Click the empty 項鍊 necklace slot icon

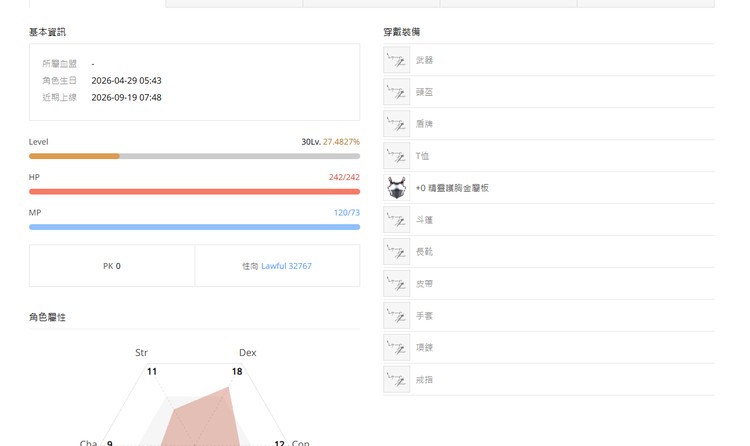397,347
